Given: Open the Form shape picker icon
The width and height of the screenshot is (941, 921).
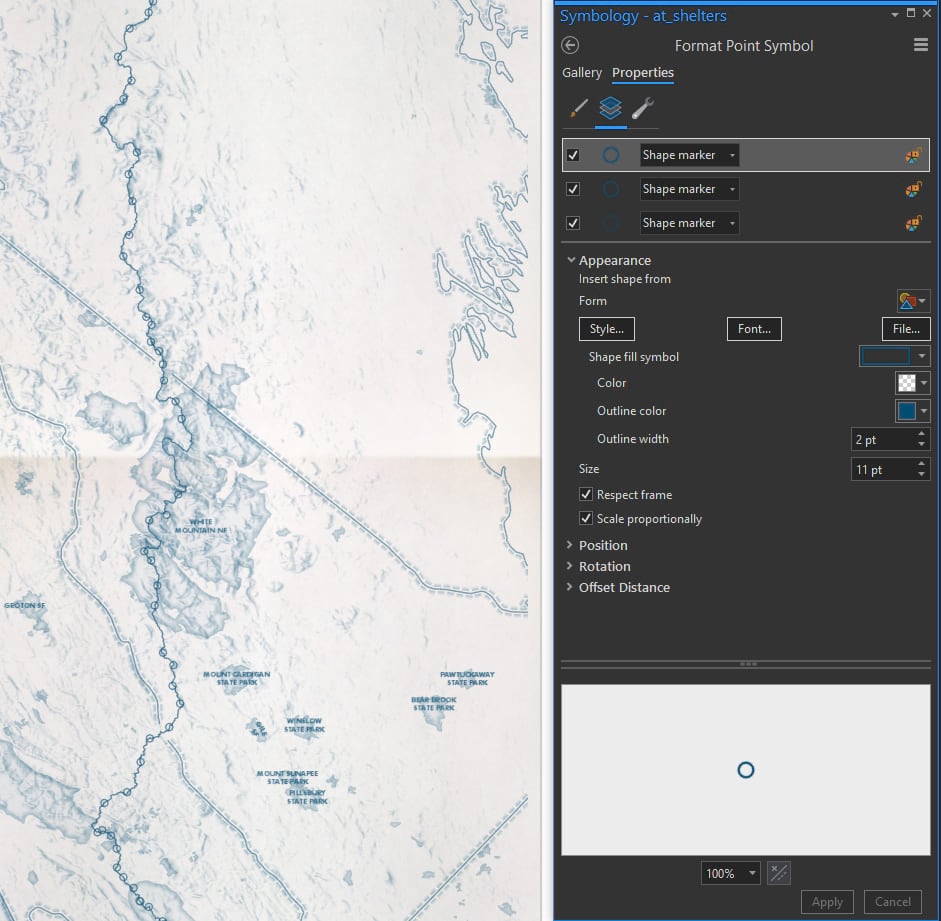Looking at the screenshot, I should tap(913, 301).
